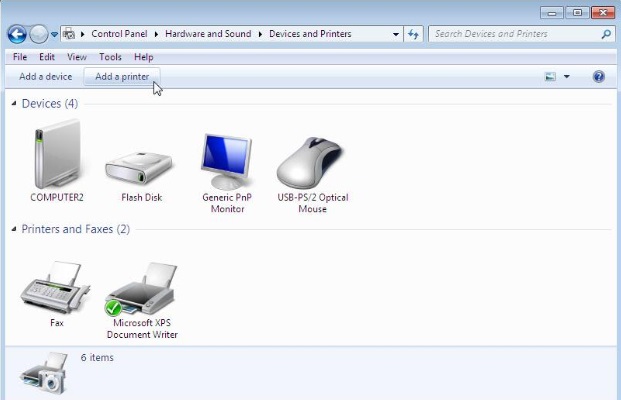Collapse the Printers and Faxes group
Screen dimensions: 621x400
(x=14, y=230)
